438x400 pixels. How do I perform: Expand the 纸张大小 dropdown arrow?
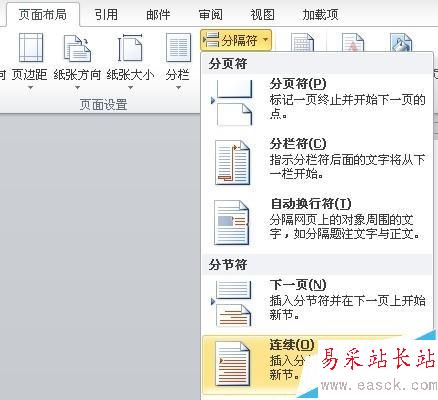(130, 88)
